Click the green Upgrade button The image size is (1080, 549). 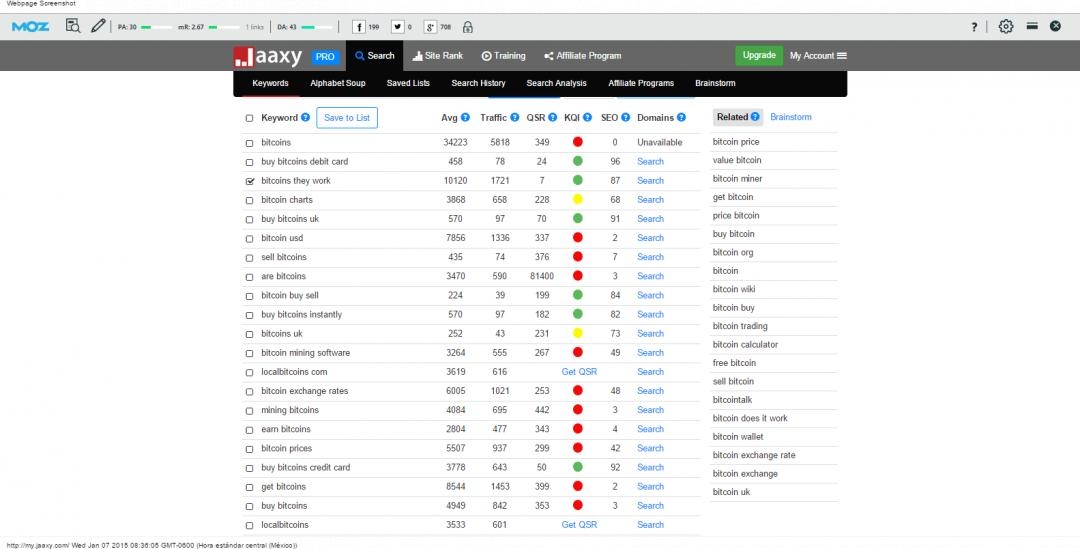(759, 55)
